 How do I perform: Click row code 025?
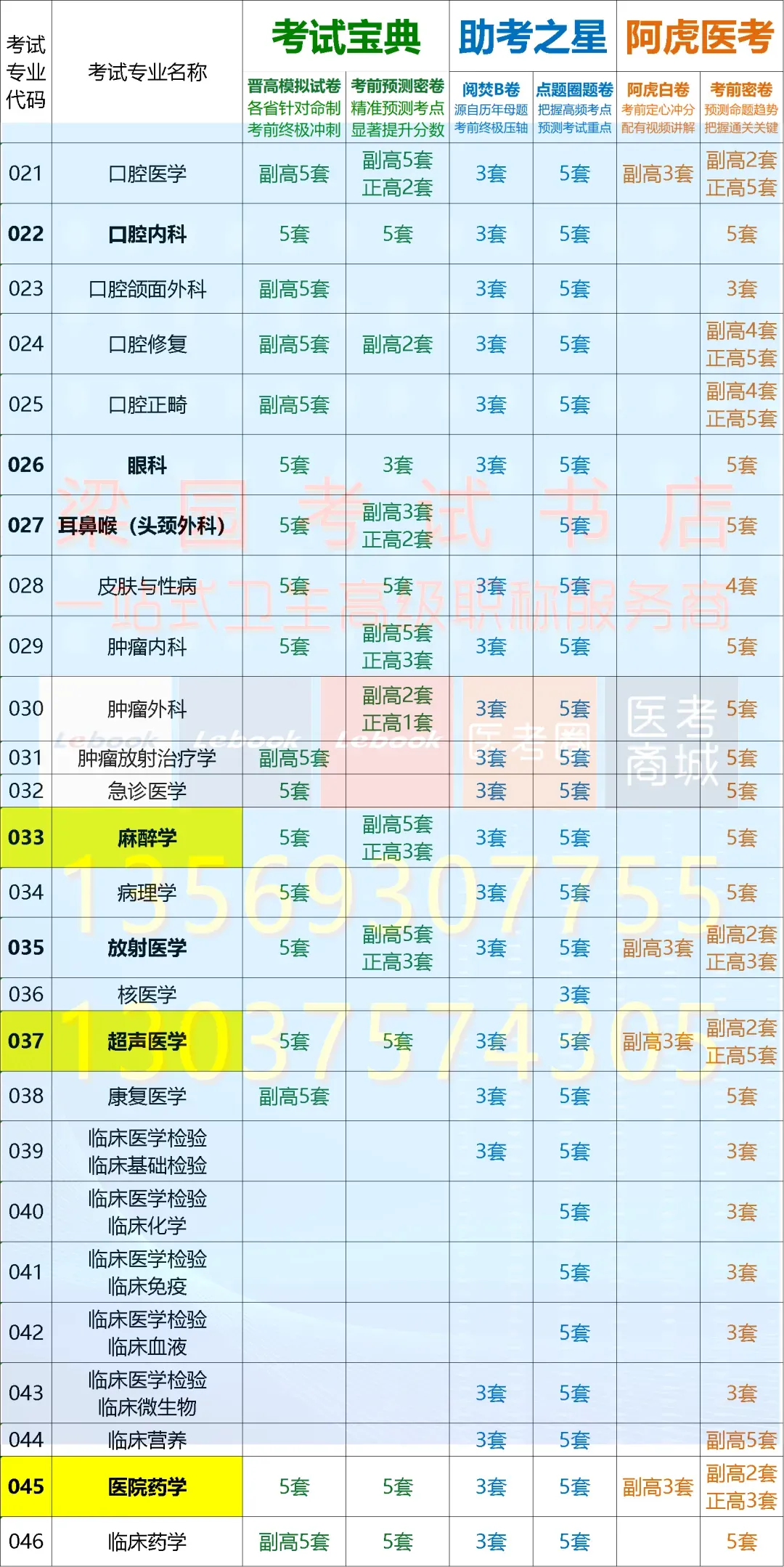pos(26,404)
